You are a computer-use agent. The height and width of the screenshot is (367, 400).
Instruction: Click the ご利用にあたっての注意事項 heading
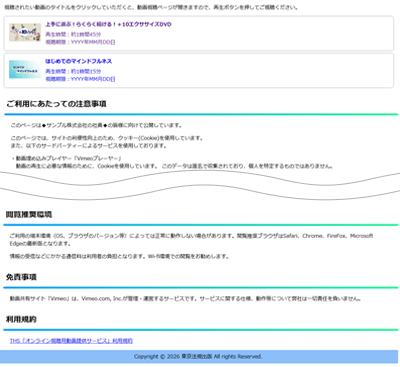tap(56, 104)
